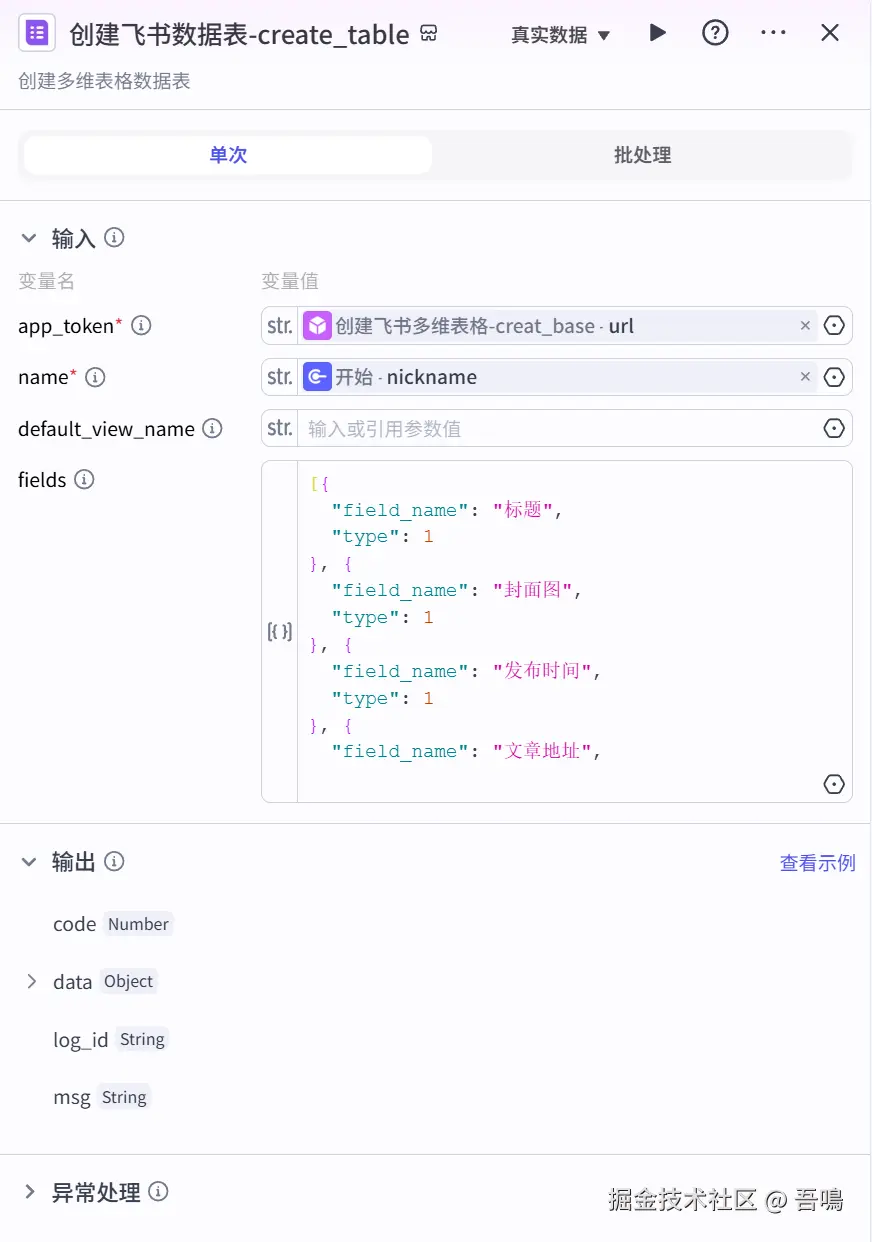Click the description 创建多维表格数据表

pyautogui.click(x=104, y=82)
